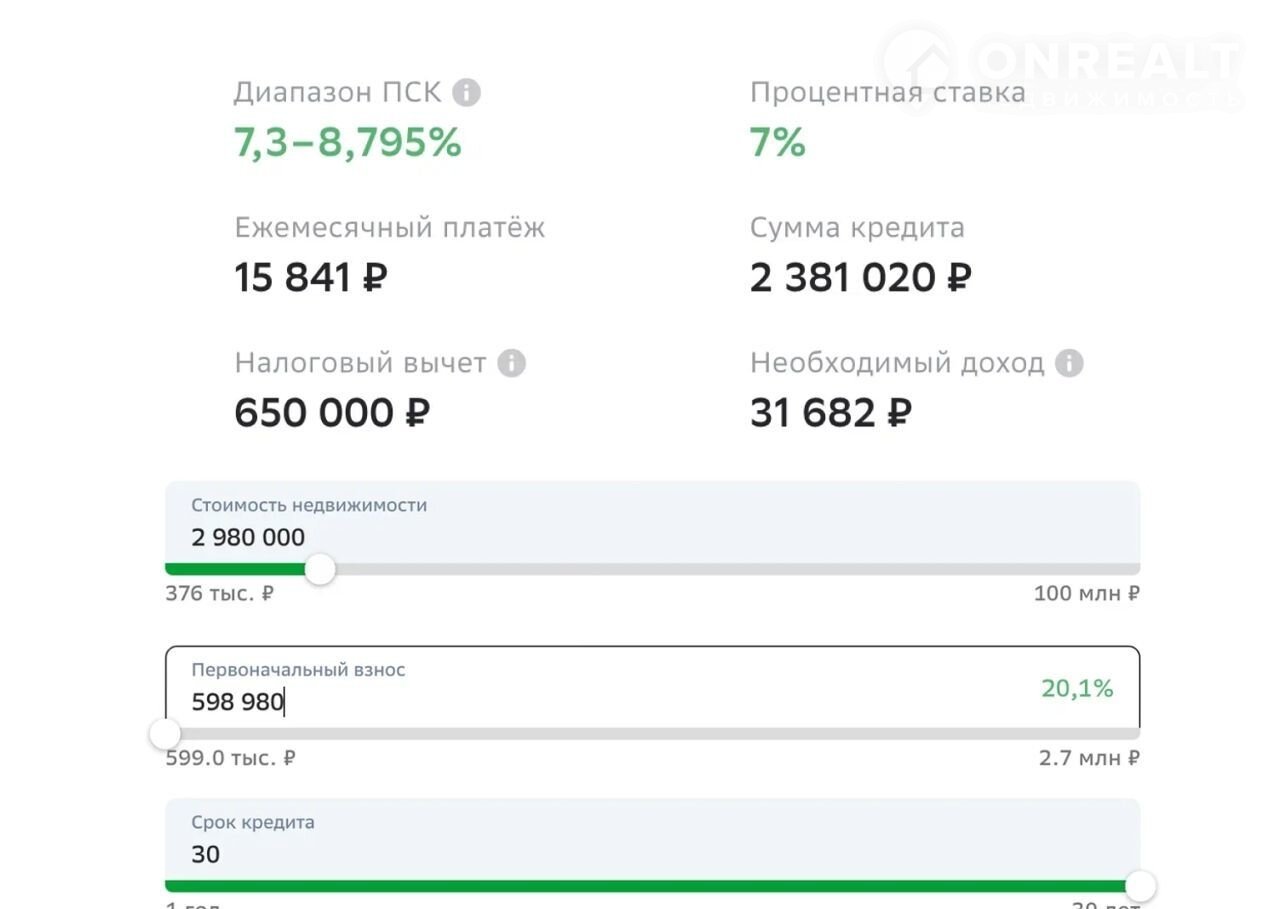1280x909 pixels.
Task: Click the green 20,1% down payment percentage
Action: point(1077,688)
